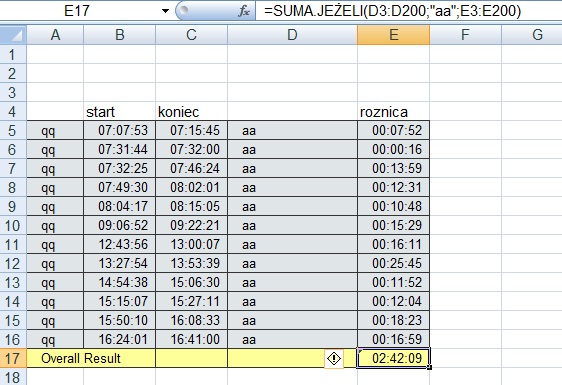The width and height of the screenshot is (562, 385).
Task: Click the insert function fx icon
Action: pyautogui.click(x=244, y=11)
